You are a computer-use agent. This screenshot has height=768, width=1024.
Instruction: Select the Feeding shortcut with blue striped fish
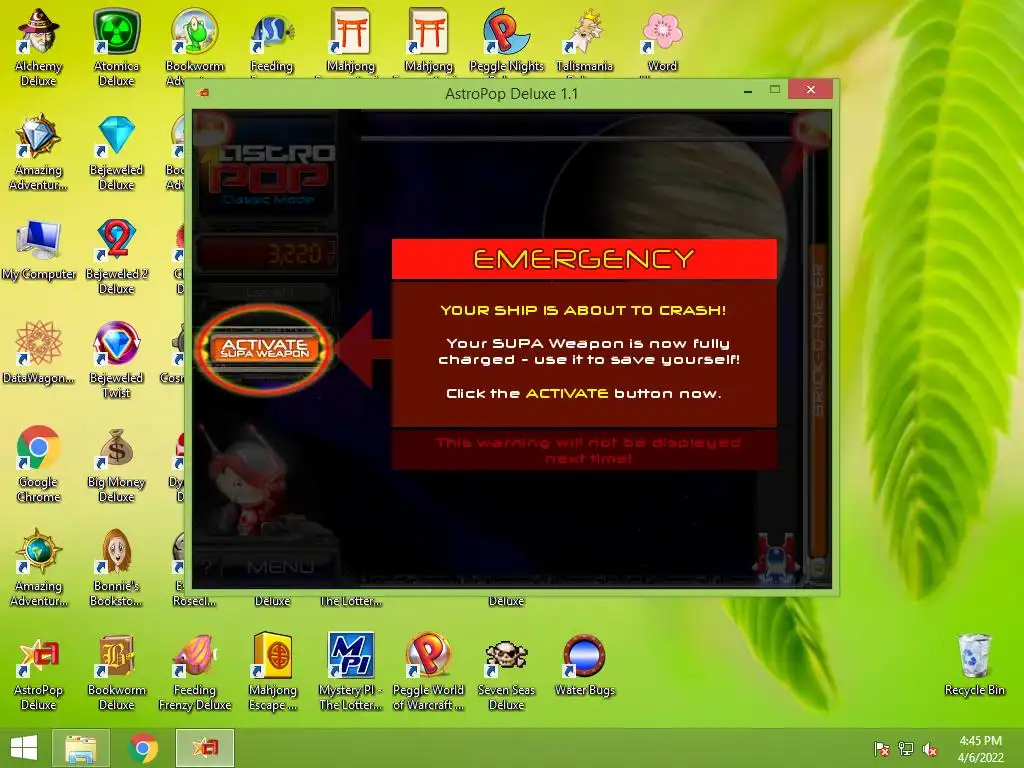tap(272, 40)
